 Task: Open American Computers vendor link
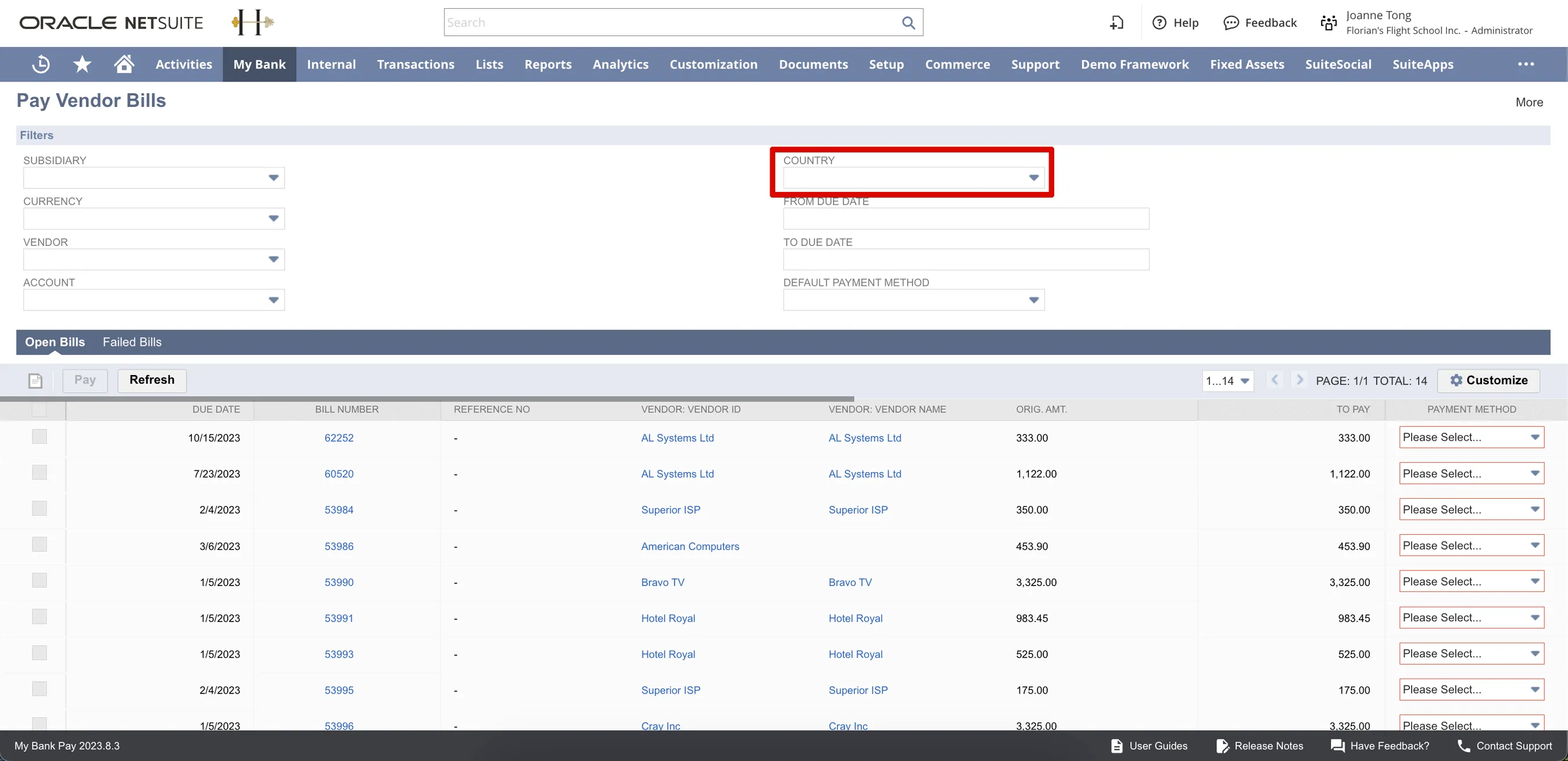click(x=690, y=546)
